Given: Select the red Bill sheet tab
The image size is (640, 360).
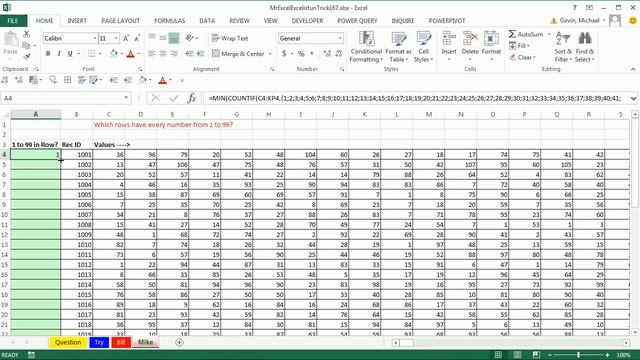Looking at the screenshot, I should click(x=121, y=342).
